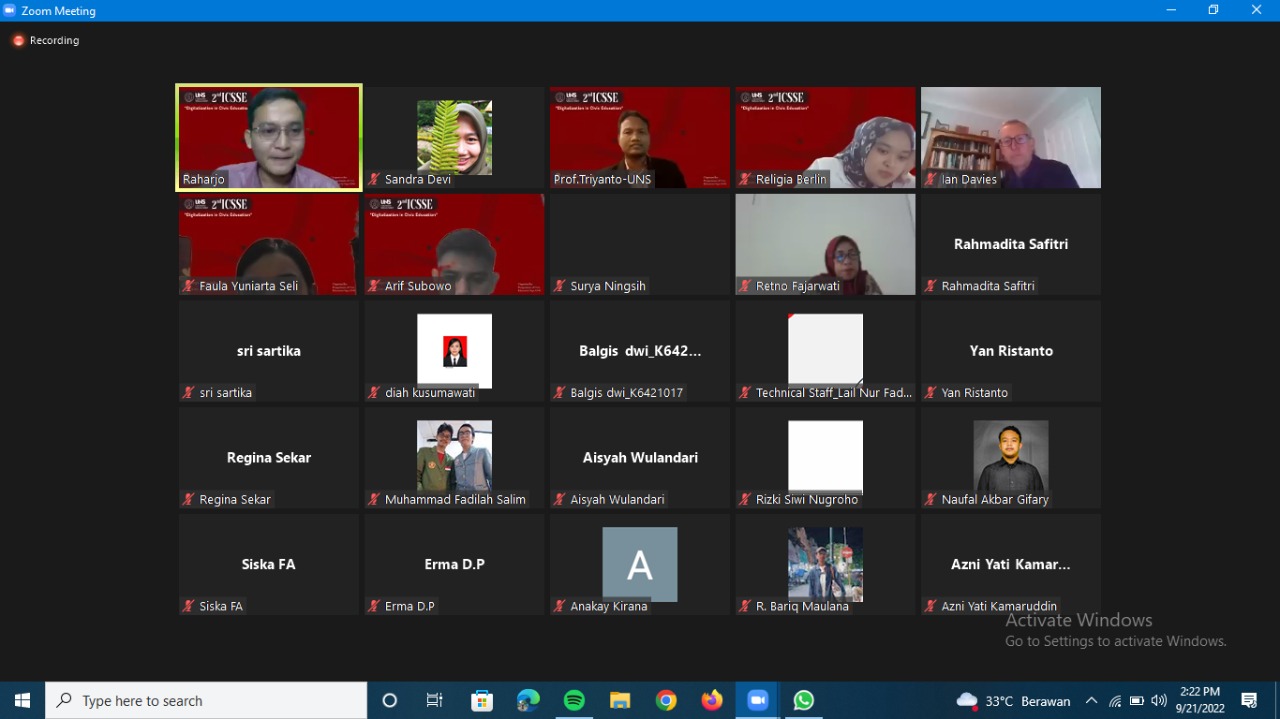Select Ian Davies video thumbnail

(x=1010, y=137)
